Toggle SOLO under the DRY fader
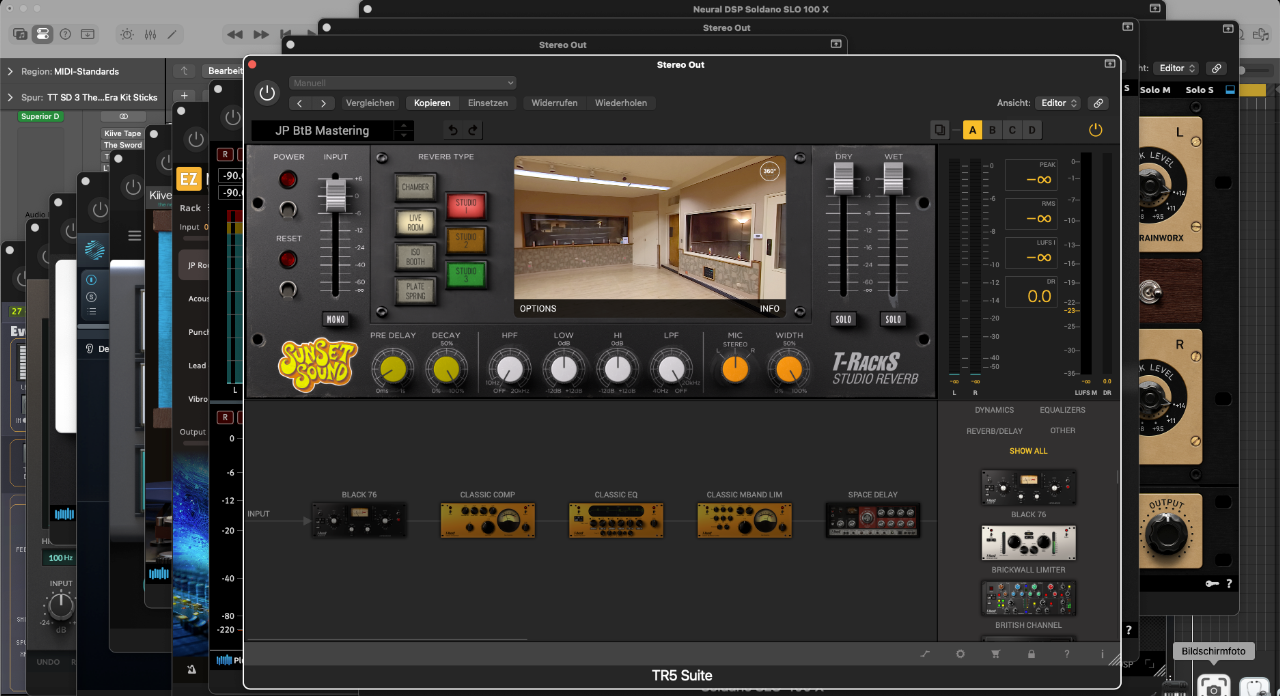 (x=843, y=320)
